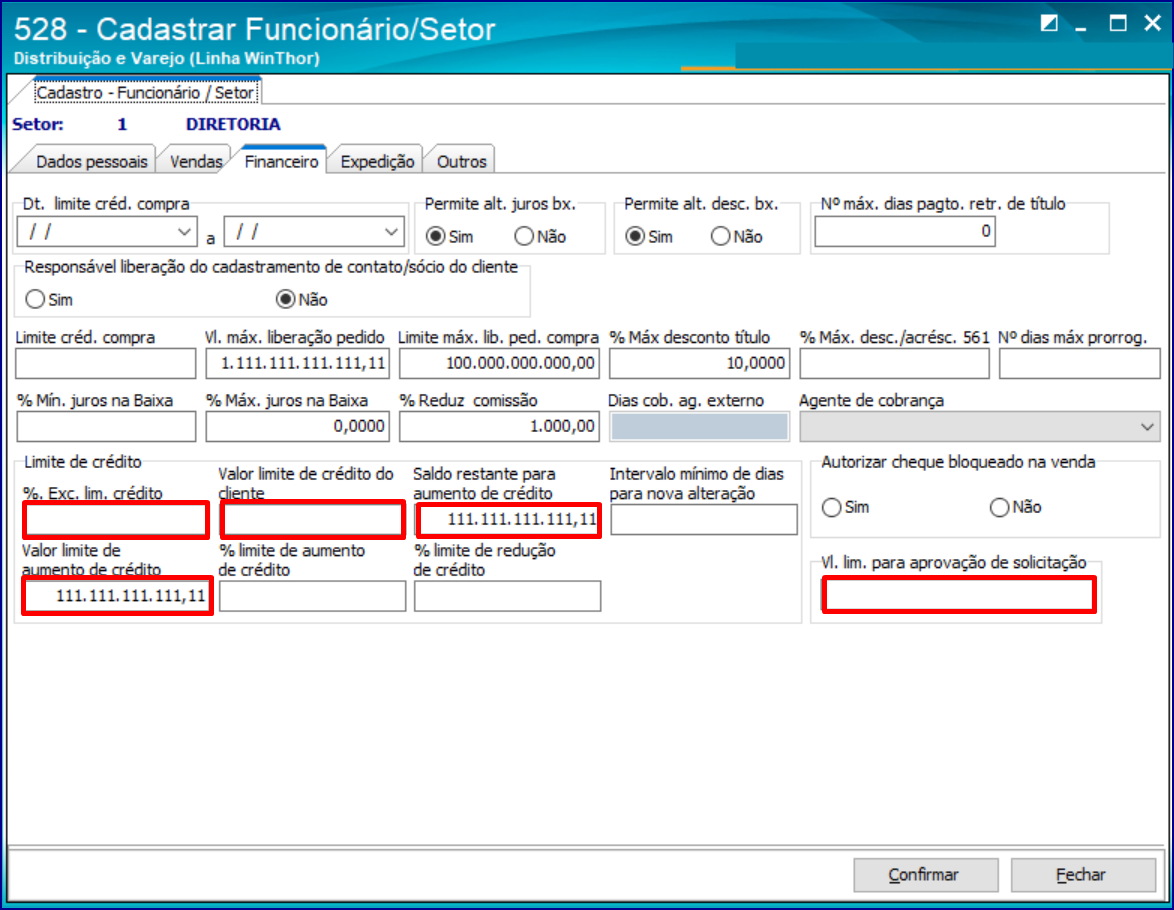Focus Vl. lim. para aprovação de solicitação field

tap(959, 595)
